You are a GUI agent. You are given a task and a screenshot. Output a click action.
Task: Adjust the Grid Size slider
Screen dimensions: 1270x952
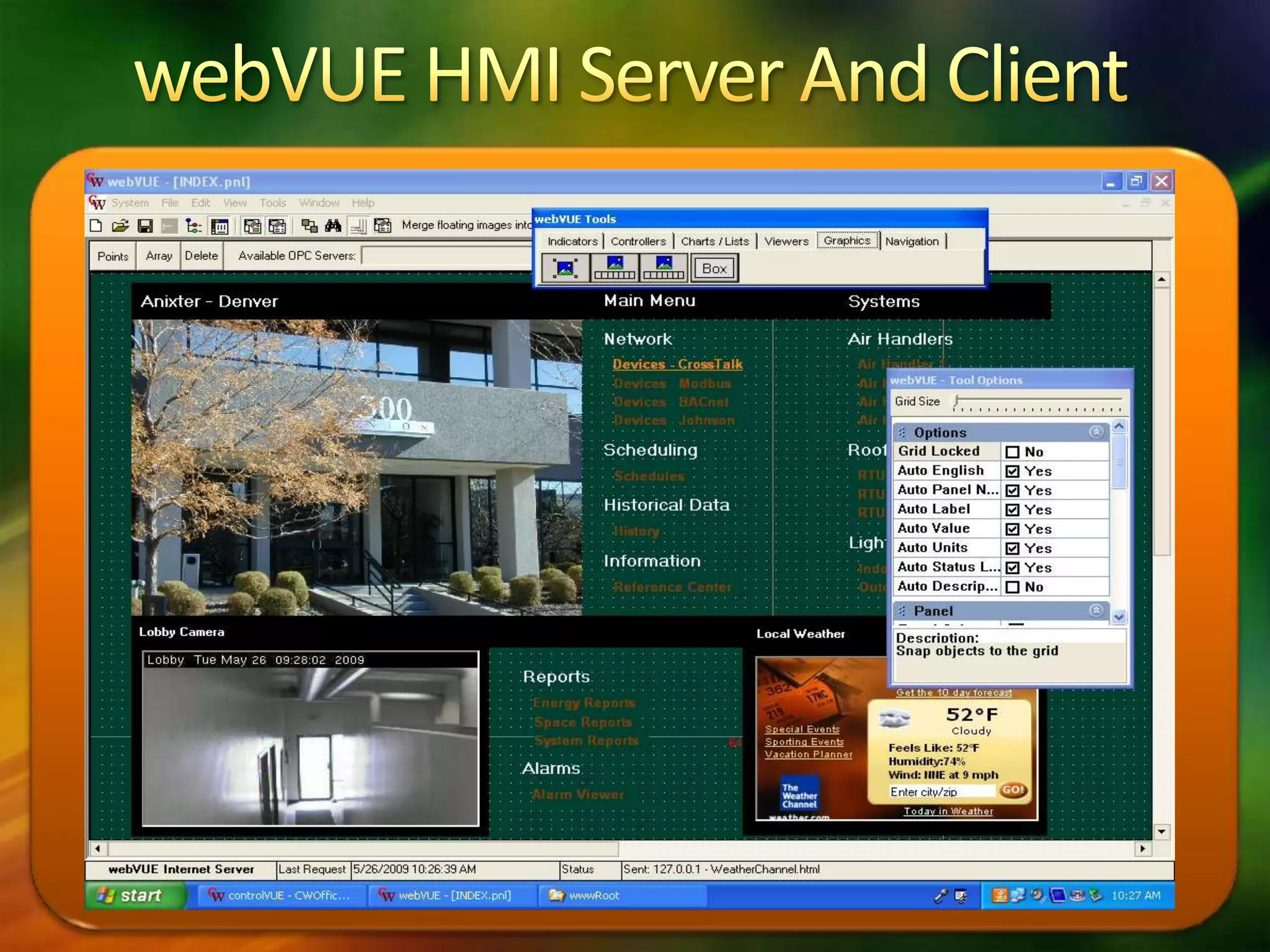[x=957, y=400]
